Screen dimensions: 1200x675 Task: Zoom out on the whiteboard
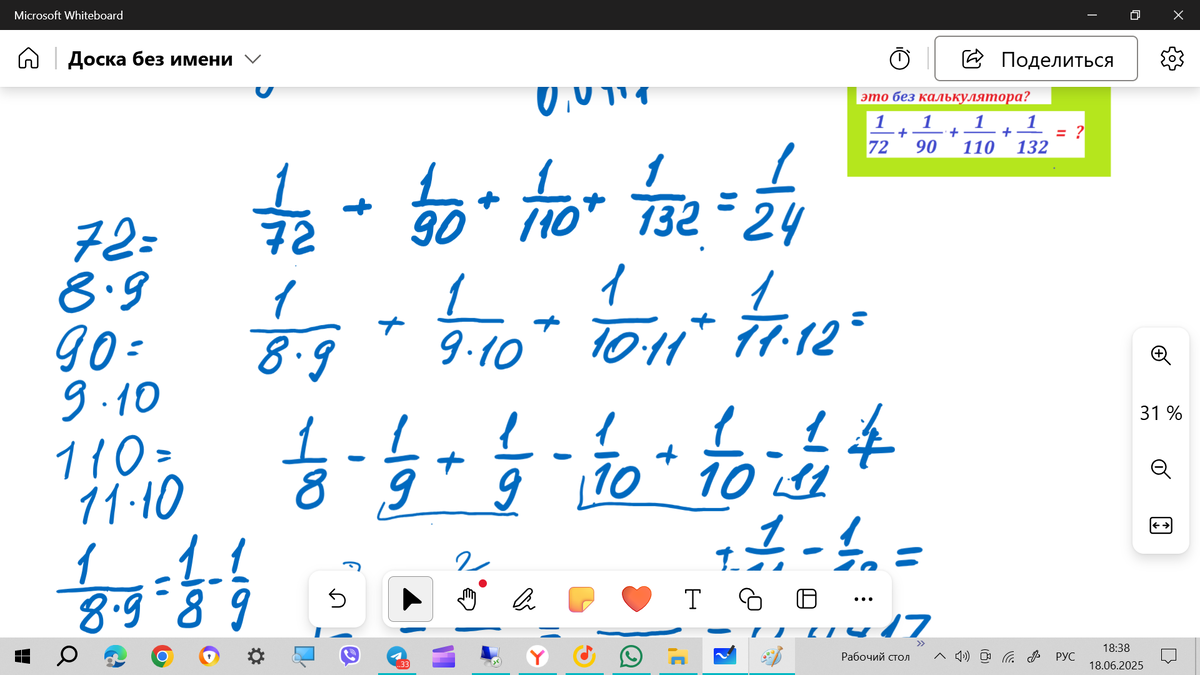pos(1160,468)
